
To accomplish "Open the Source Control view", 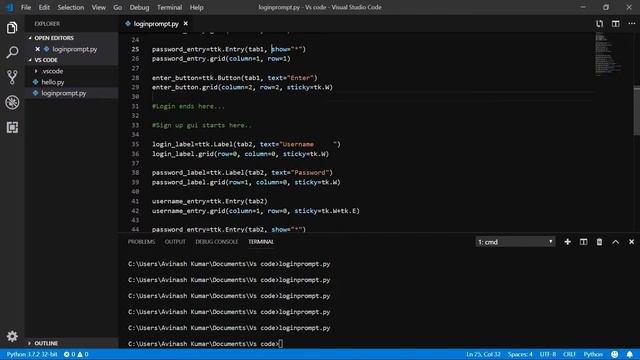I will click(x=12, y=77).
